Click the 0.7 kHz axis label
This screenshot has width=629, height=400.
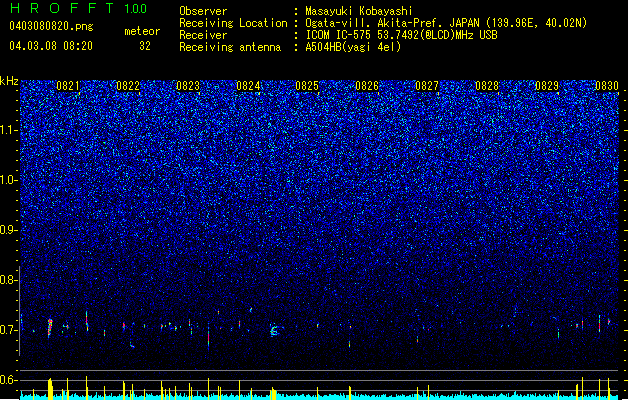[x=9, y=330]
